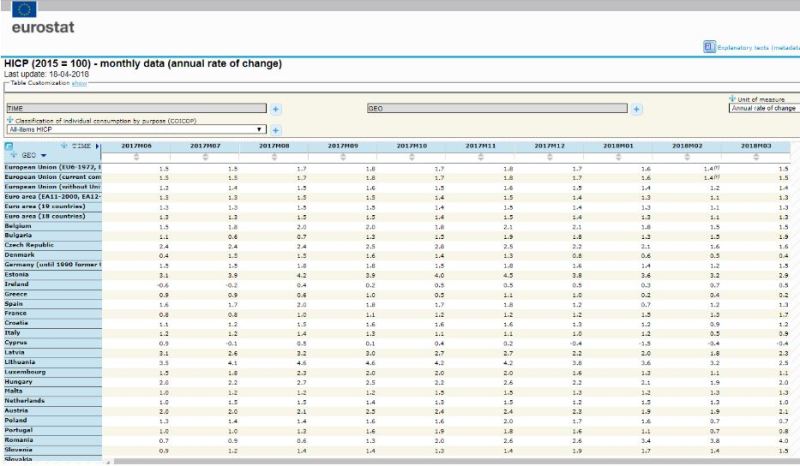
Task: Click the plus button beside the GEO field
Action: [636, 108]
